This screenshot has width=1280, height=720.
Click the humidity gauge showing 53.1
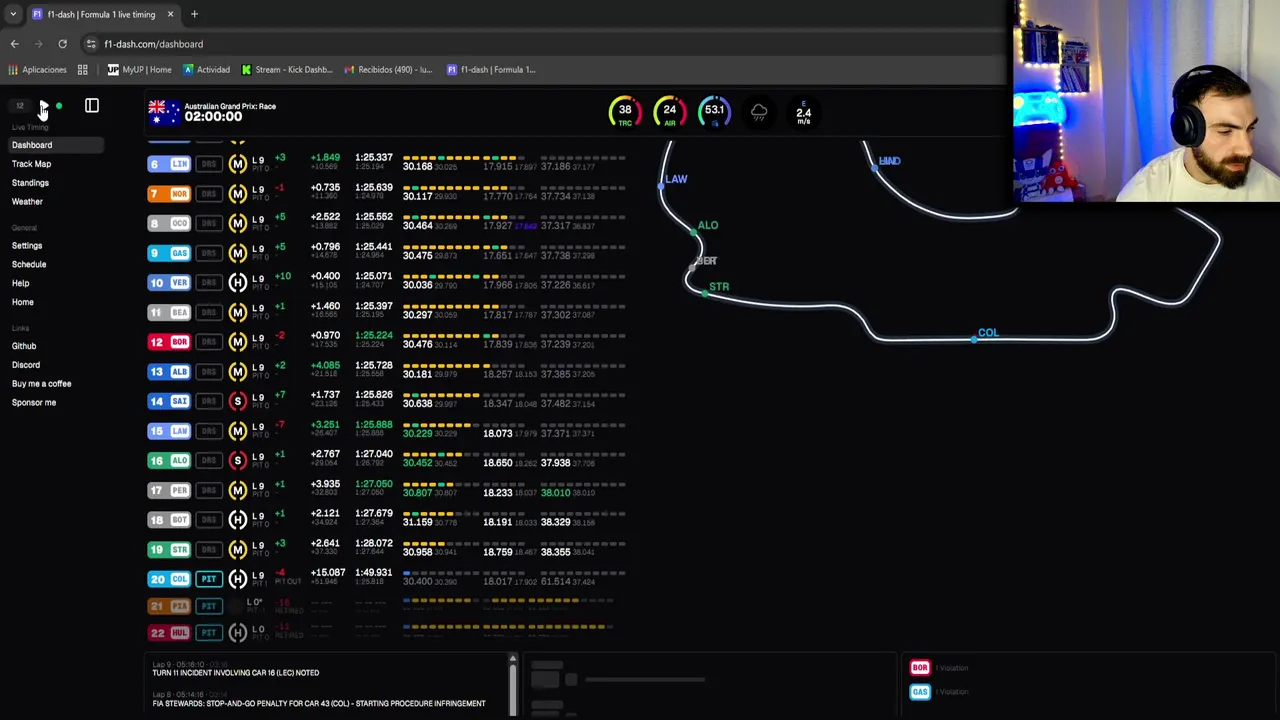(714, 112)
